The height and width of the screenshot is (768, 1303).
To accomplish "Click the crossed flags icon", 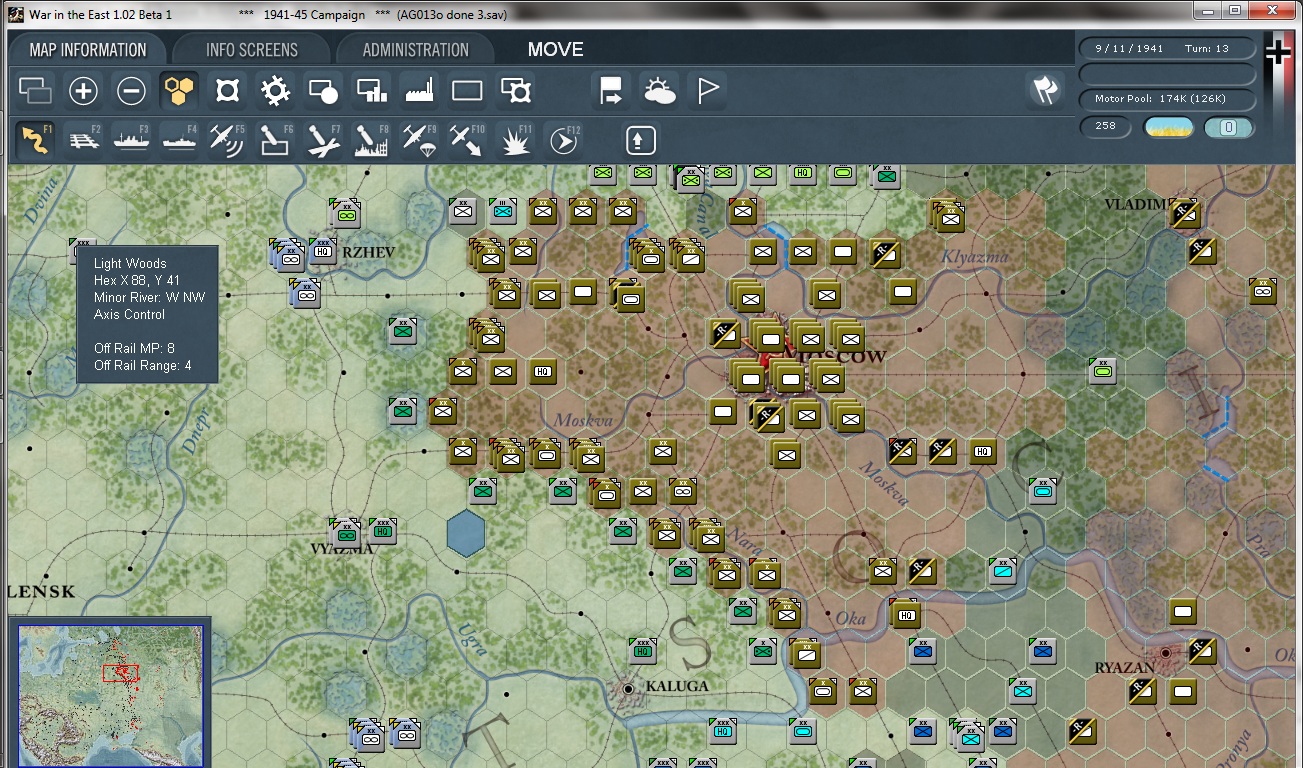I will [x=1044, y=91].
